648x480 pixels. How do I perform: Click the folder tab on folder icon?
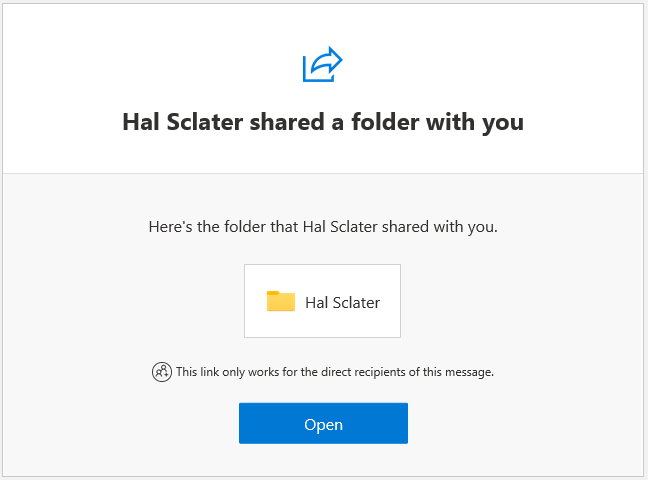(273, 293)
